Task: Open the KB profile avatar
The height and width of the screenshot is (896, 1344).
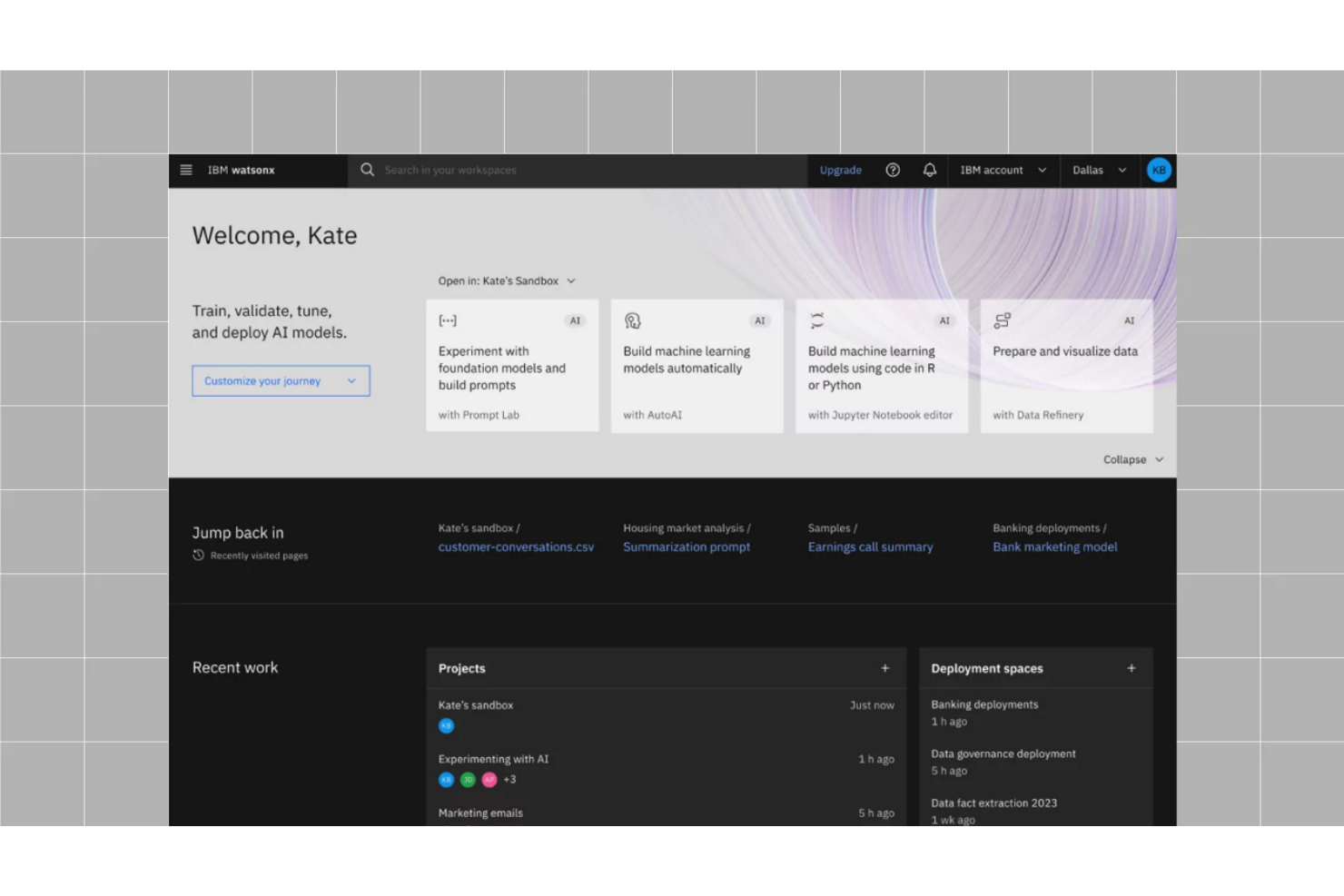Action: (x=1158, y=170)
